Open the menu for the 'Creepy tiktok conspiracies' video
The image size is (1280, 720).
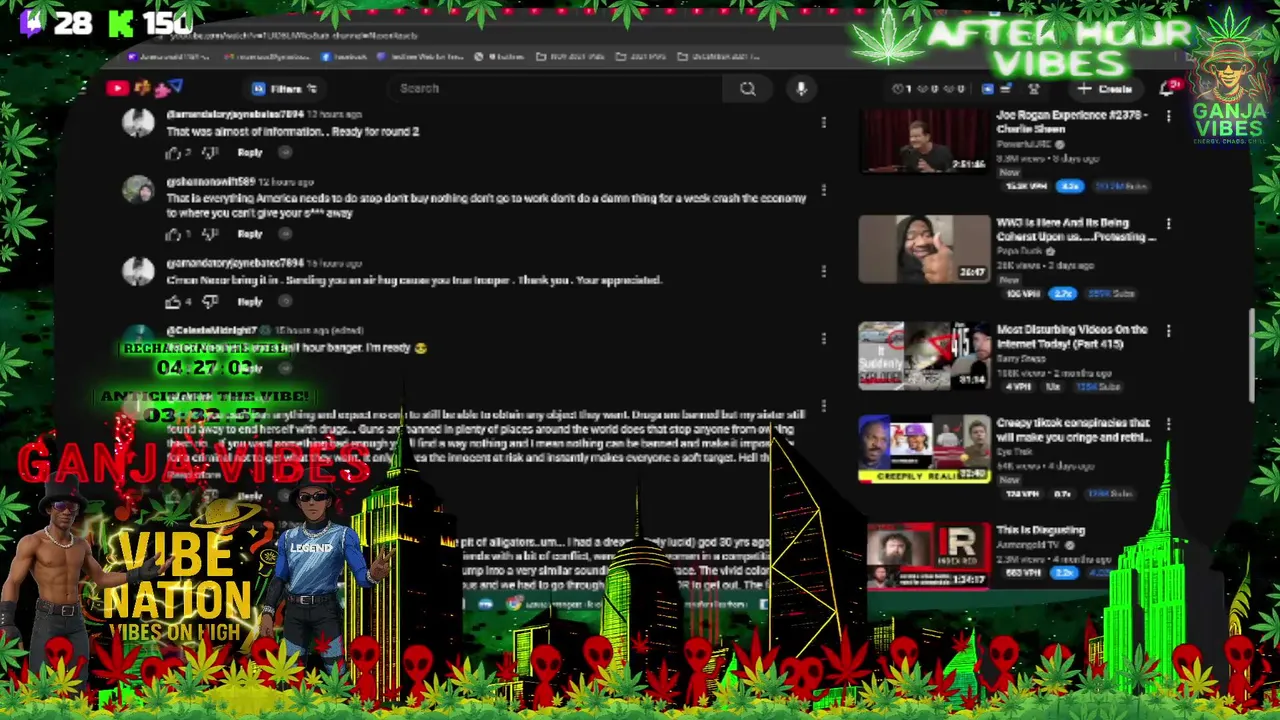point(1168,425)
